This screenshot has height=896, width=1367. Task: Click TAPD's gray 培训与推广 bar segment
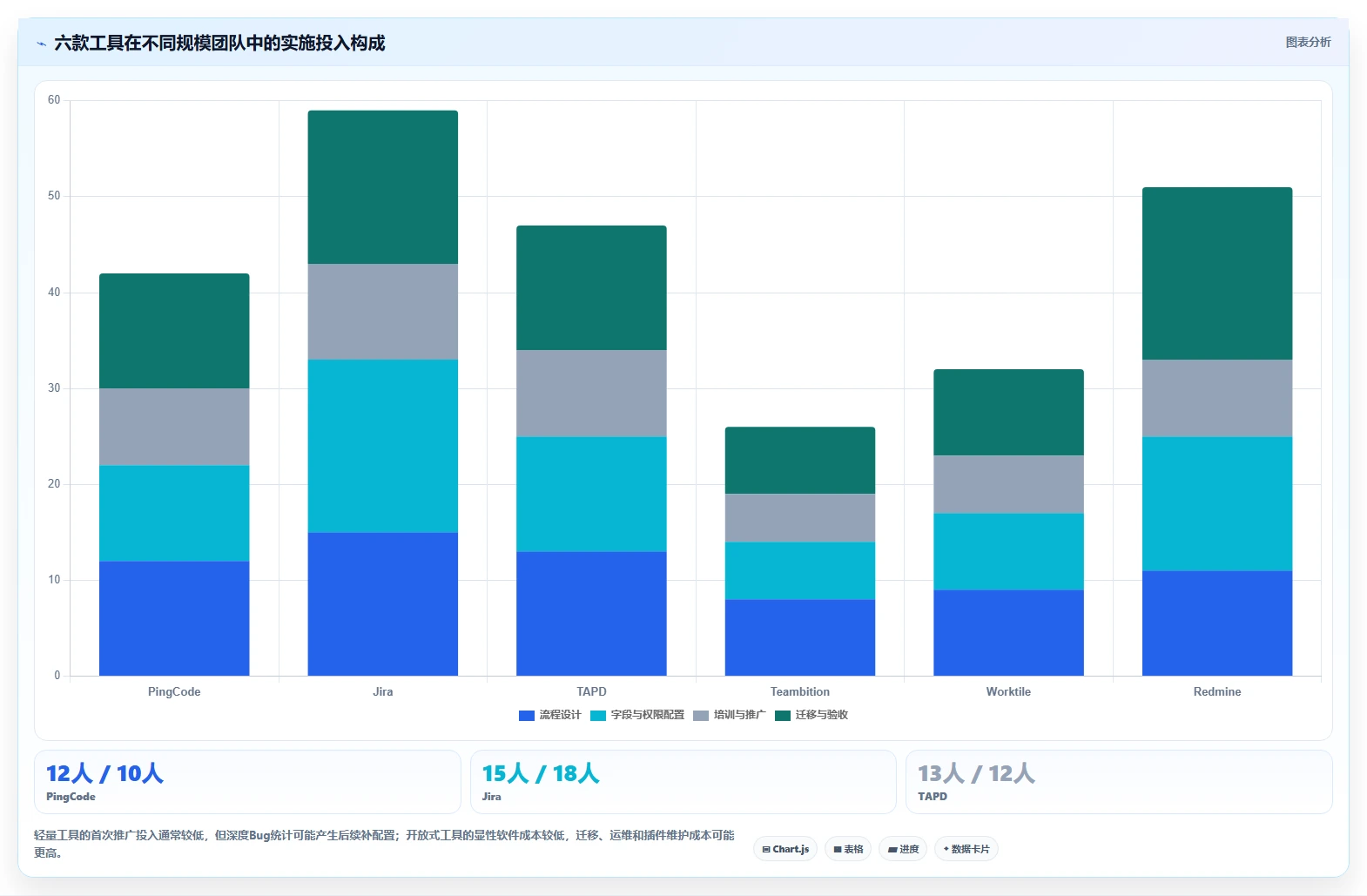[591, 394]
